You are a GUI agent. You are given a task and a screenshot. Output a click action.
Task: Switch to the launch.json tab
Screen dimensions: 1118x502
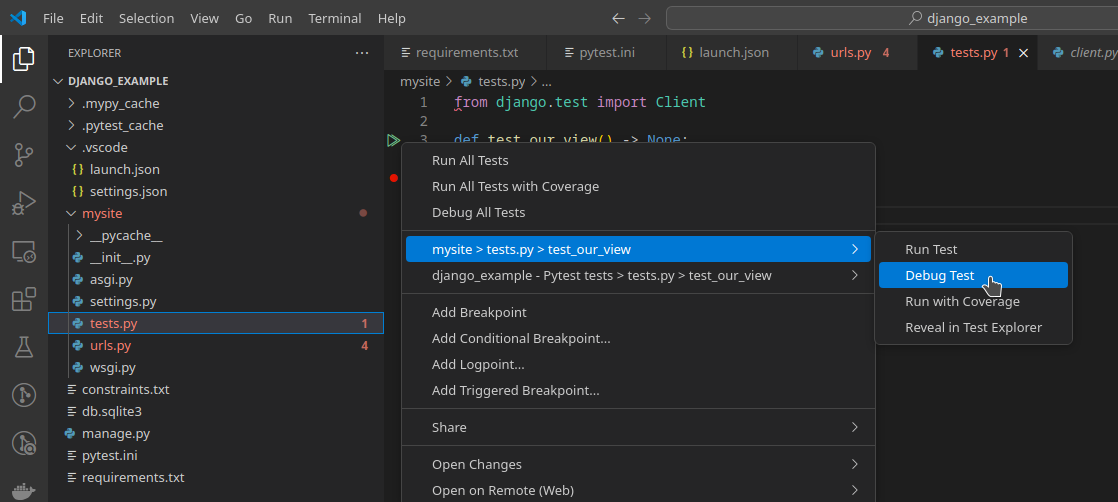point(724,53)
